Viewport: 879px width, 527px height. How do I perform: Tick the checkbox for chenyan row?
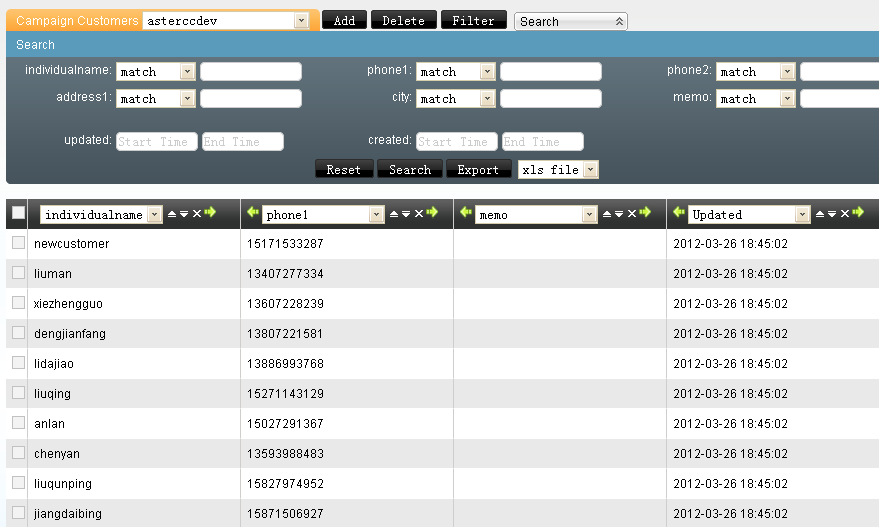click(x=18, y=453)
